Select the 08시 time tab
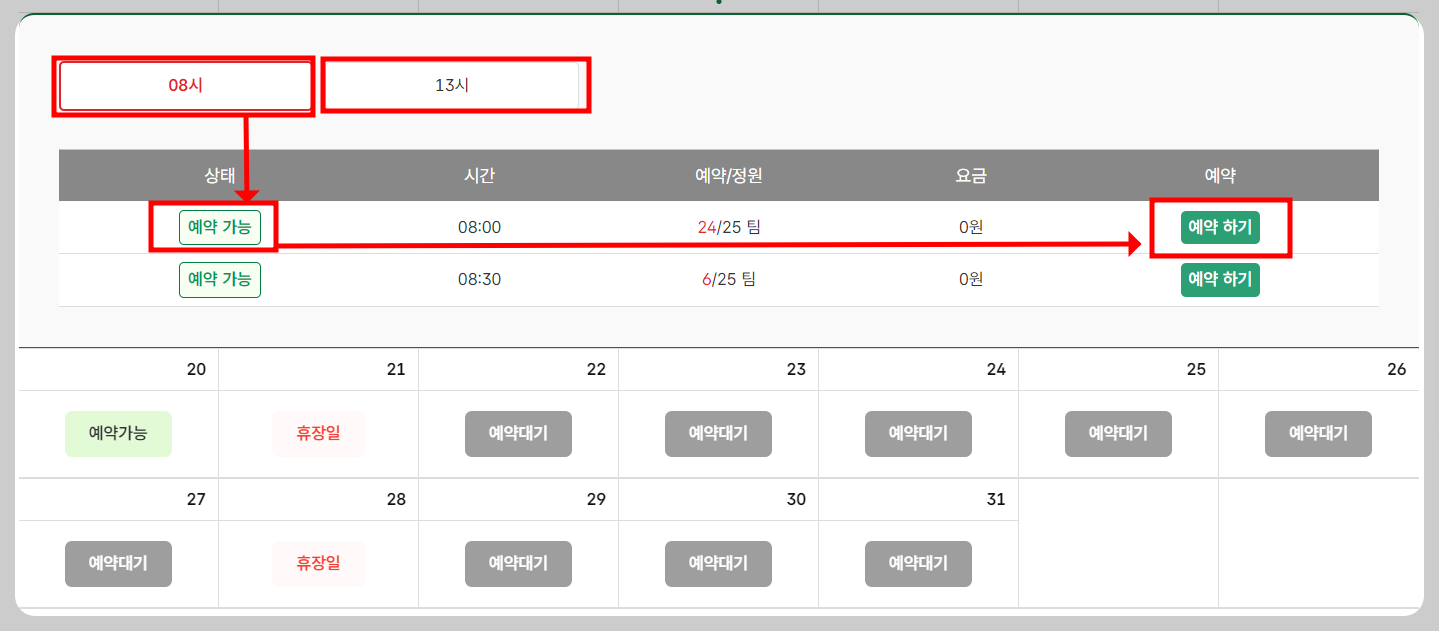Viewport: 1439px width, 631px height. 184,85
